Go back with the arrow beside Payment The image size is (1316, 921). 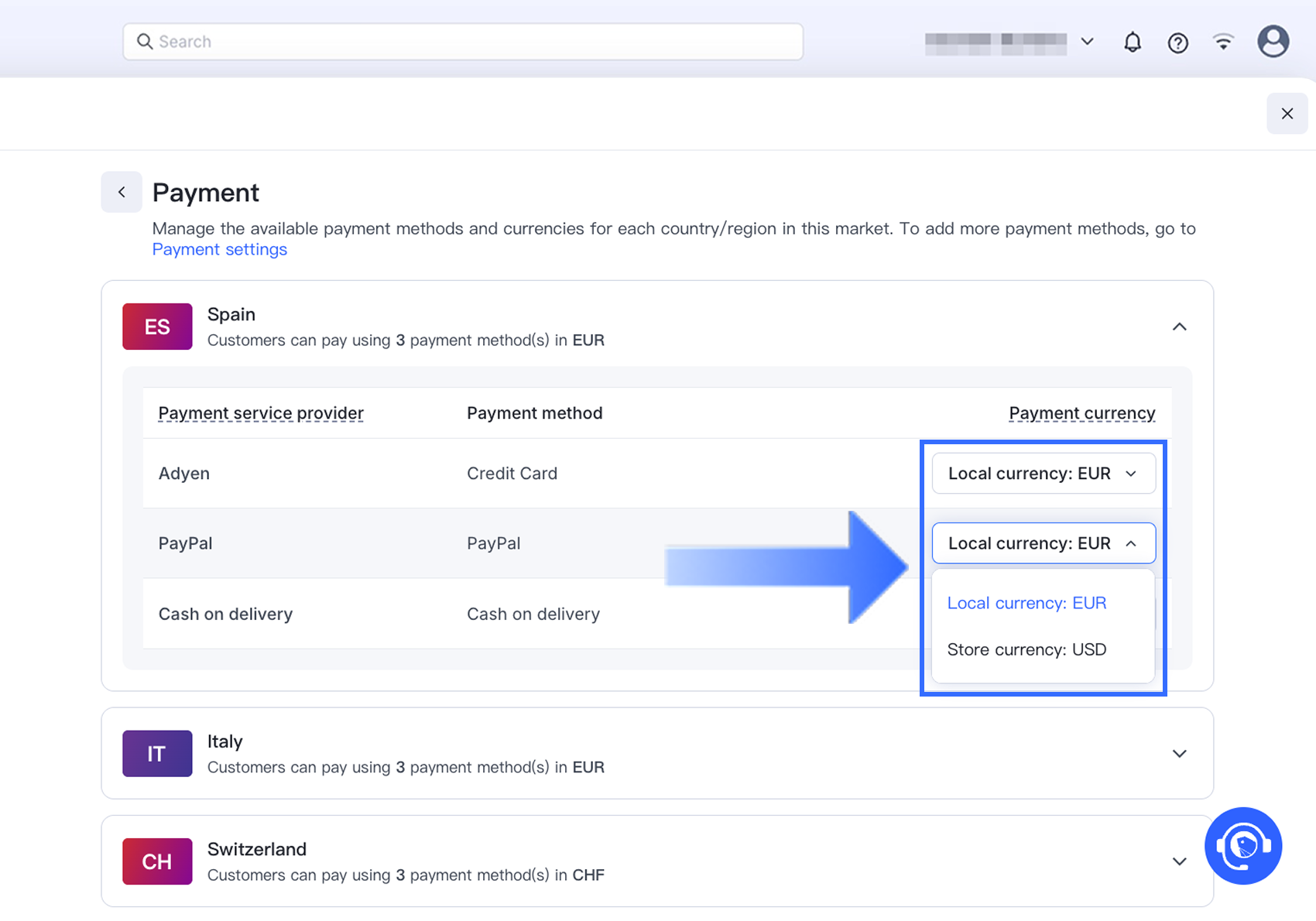[x=122, y=192]
